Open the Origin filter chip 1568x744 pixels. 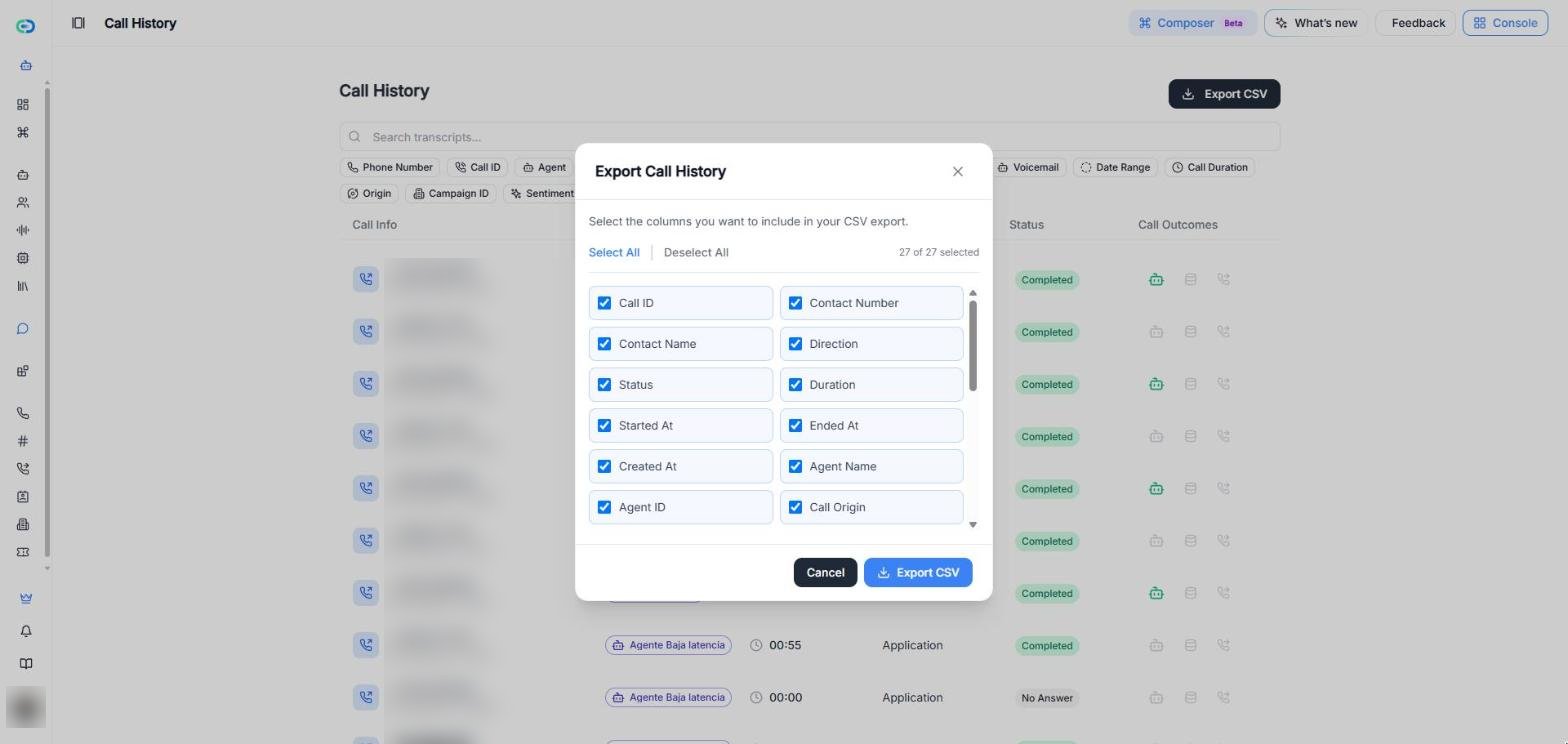click(369, 193)
